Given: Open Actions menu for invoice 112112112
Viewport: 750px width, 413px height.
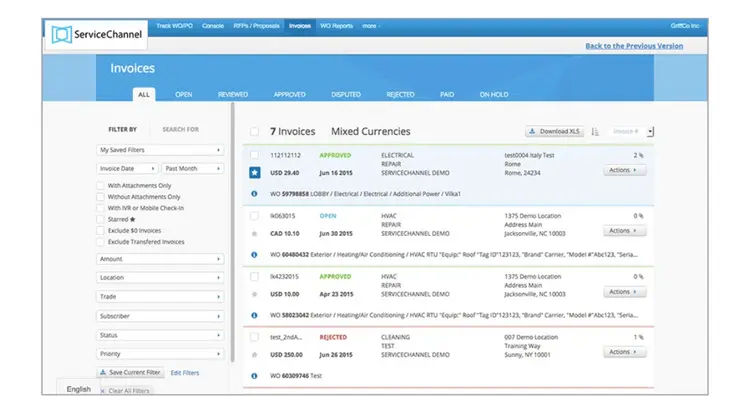Looking at the screenshot, I should [x=624, y=170].
